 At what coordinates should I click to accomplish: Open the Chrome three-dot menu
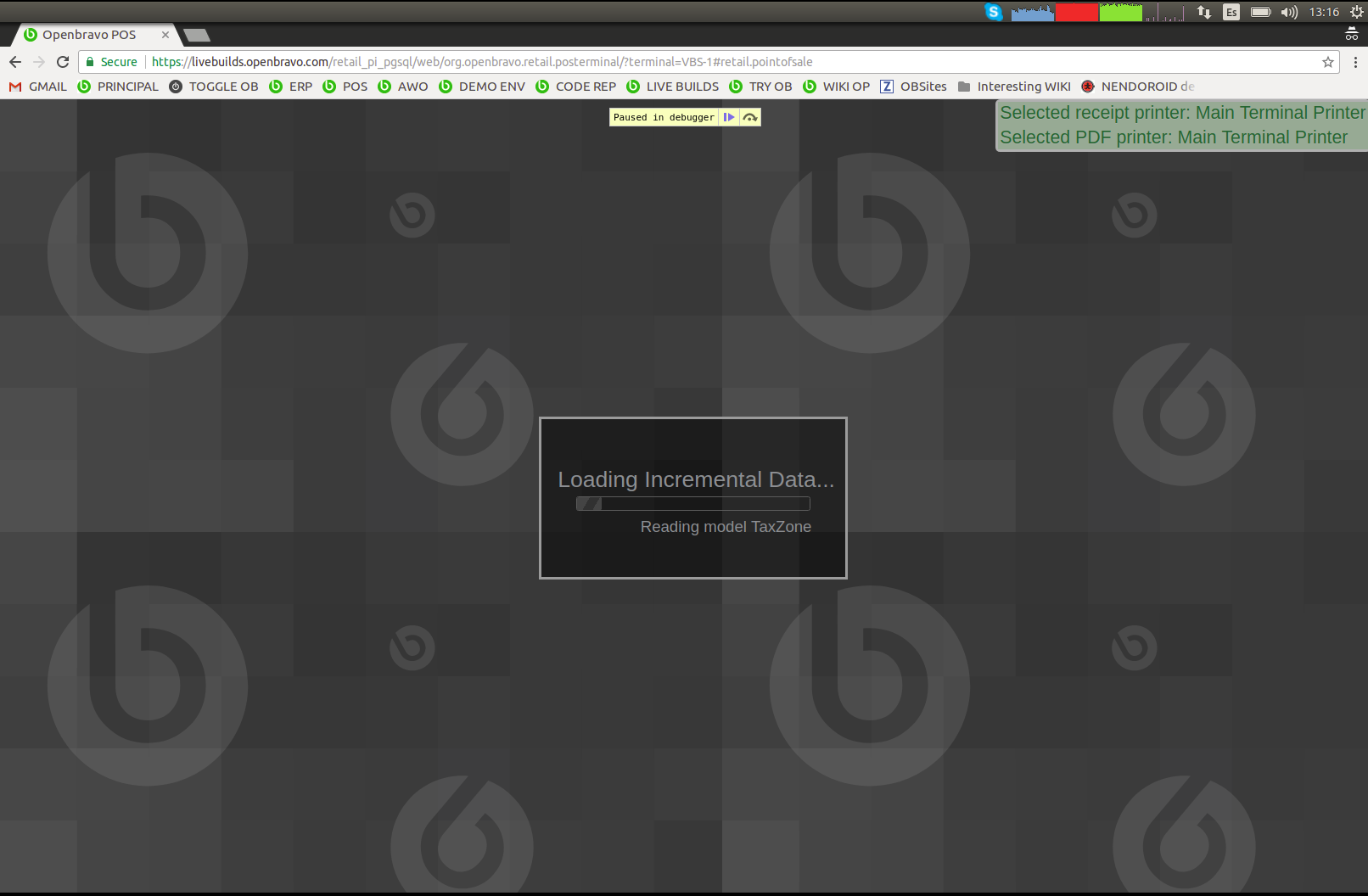[1355, 62]
